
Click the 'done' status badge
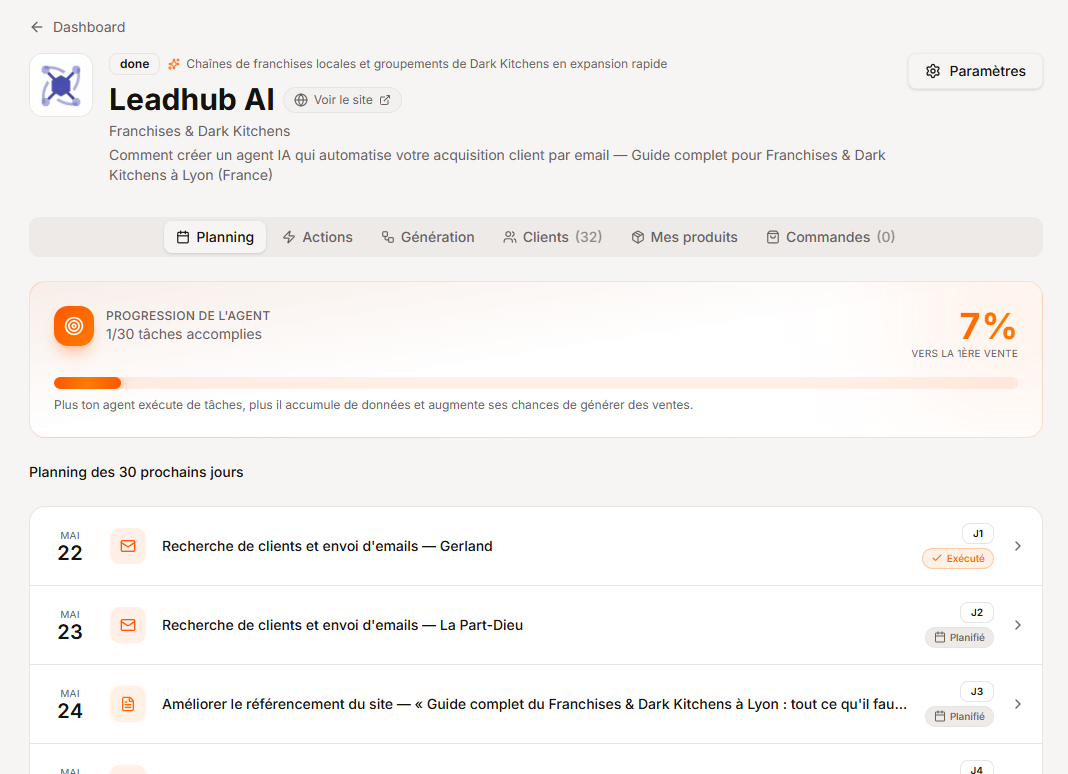pos(134,64)
